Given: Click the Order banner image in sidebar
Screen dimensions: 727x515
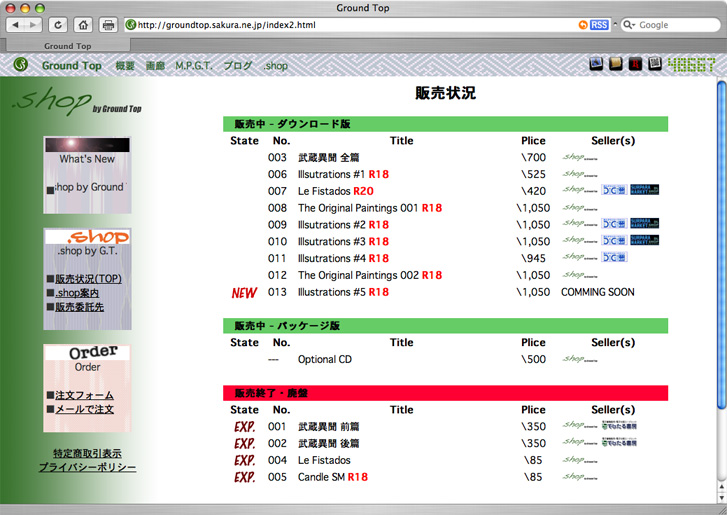Looking at the screenshot, I should point(87,353).
